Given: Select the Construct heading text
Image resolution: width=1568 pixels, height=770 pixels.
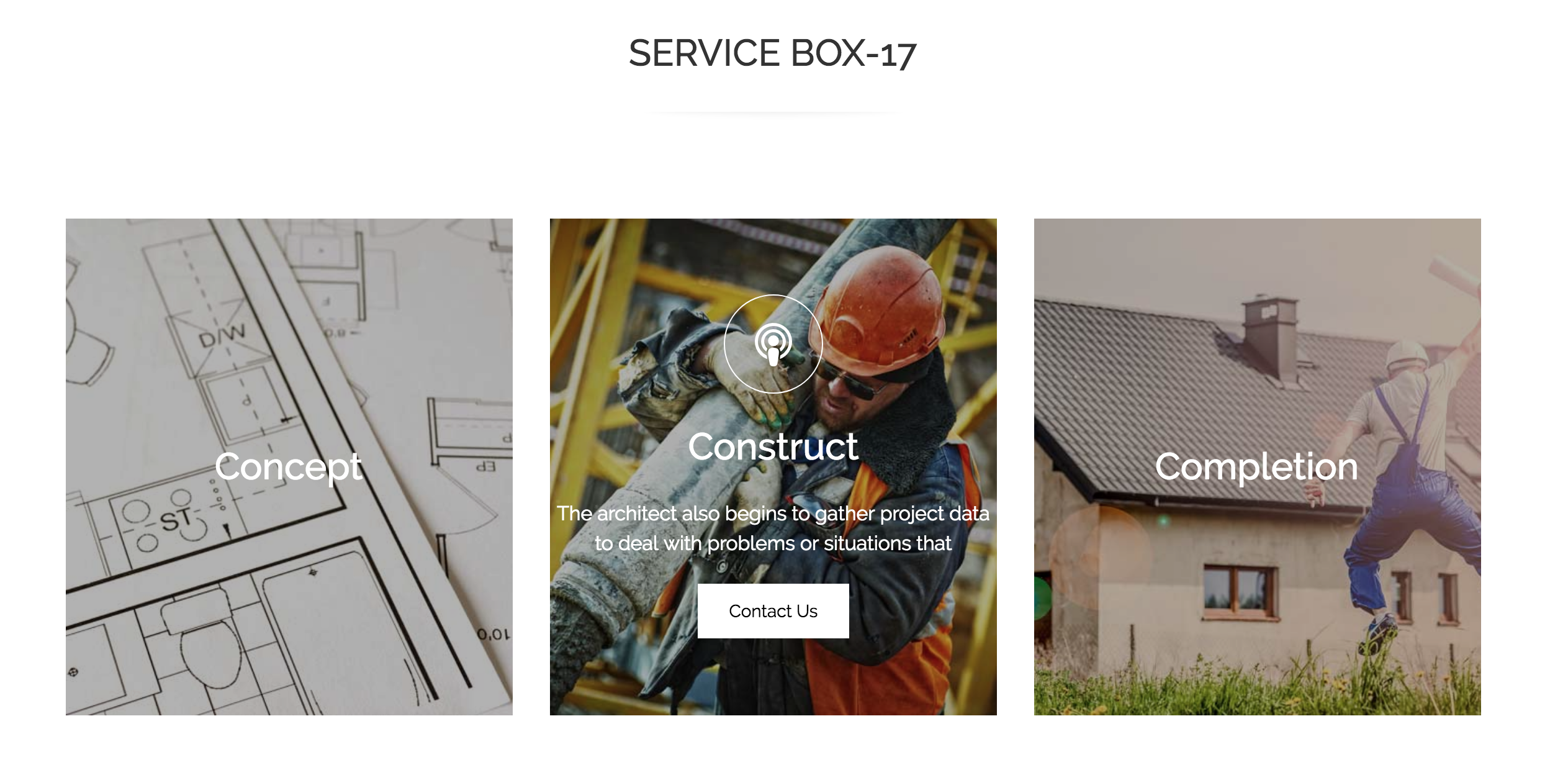Looking at the screenshot, I should tap(773, 446).
